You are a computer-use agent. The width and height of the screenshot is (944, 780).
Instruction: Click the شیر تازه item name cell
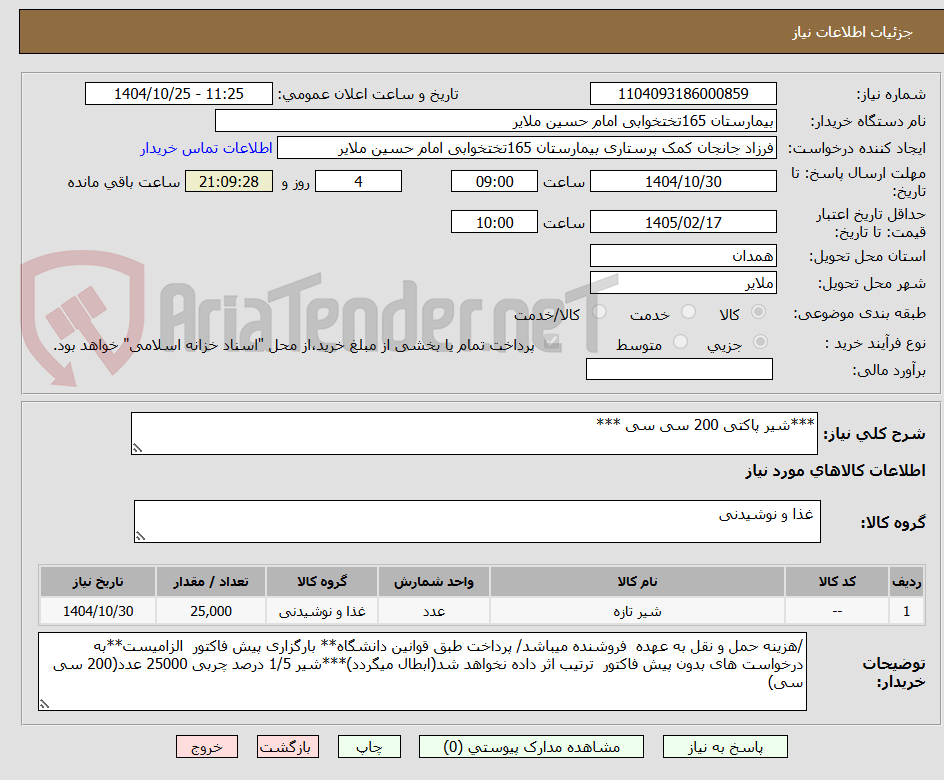point(638,611)
